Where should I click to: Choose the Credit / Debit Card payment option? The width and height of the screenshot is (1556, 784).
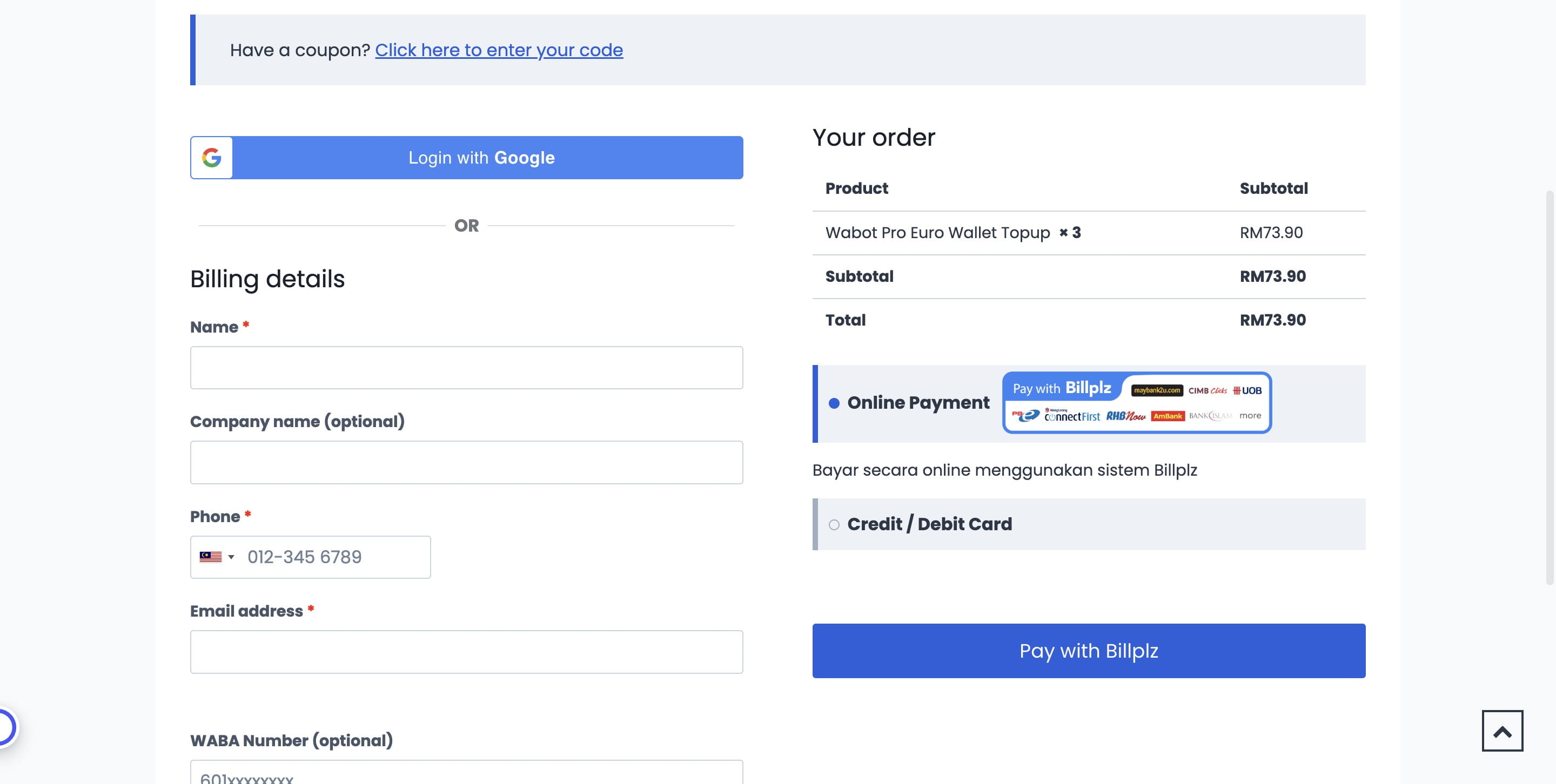tap(835, 524)
